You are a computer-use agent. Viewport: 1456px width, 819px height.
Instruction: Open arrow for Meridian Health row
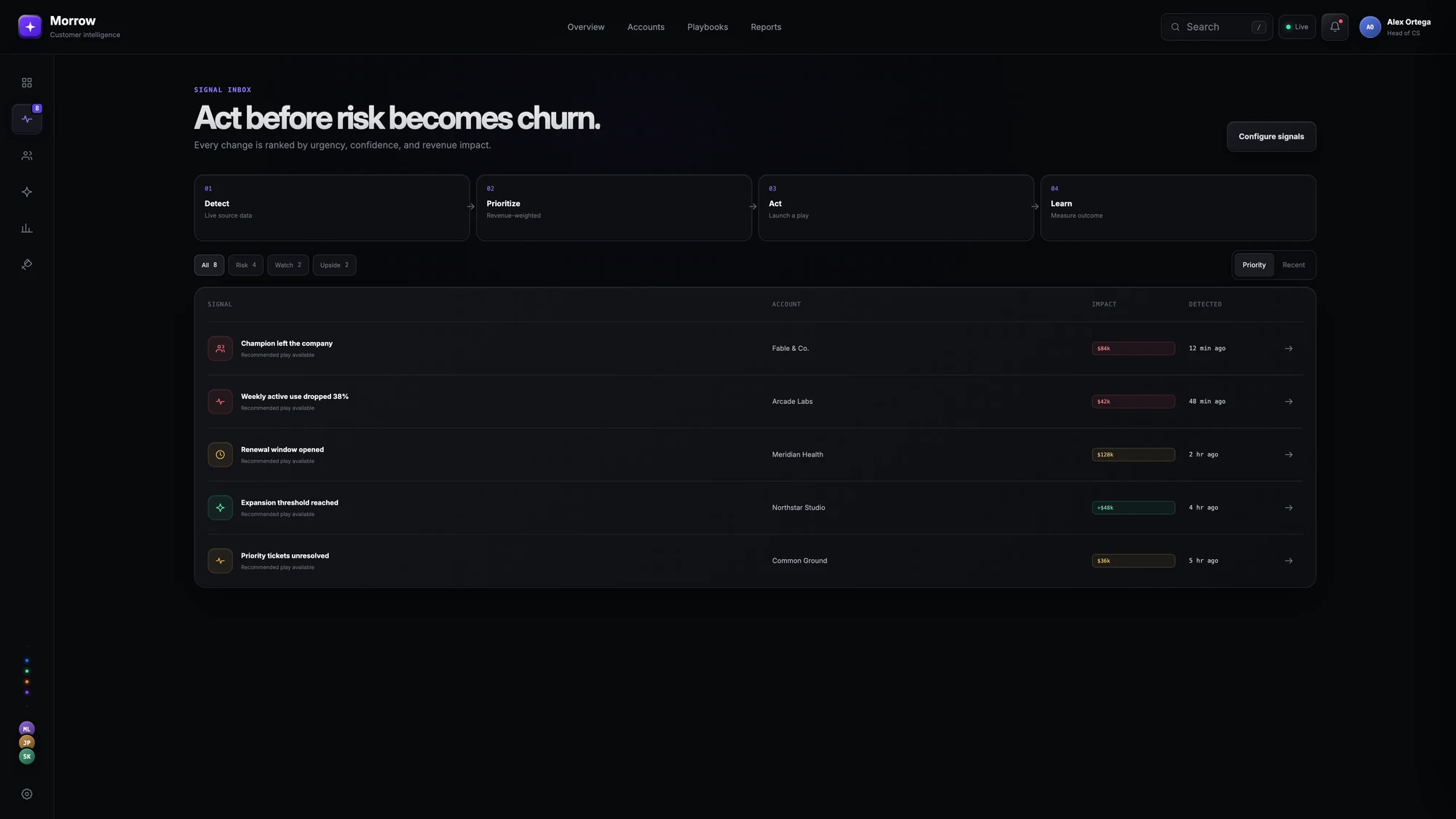1289,455
